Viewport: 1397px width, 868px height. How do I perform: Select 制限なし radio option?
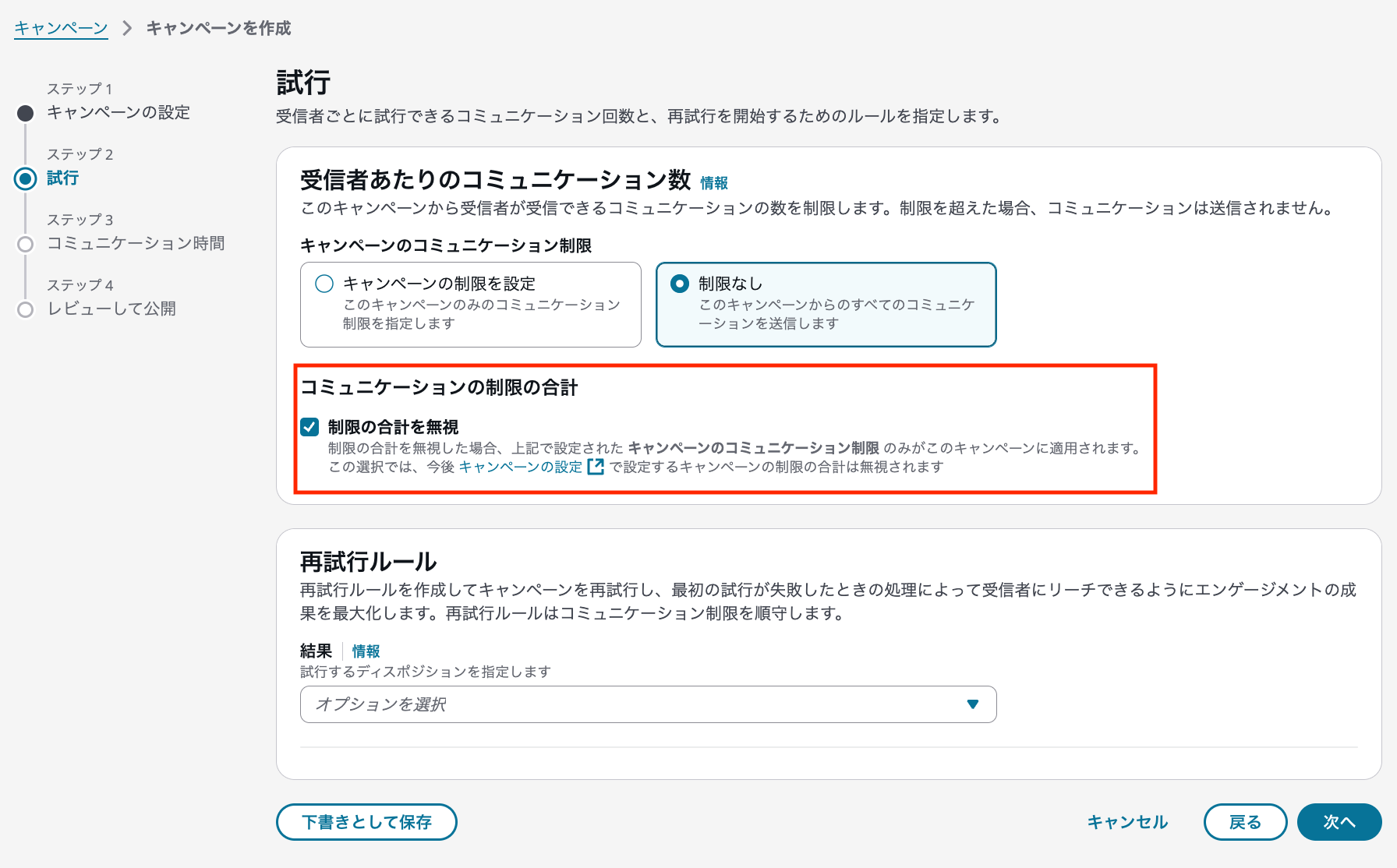[x=826, y=305]
